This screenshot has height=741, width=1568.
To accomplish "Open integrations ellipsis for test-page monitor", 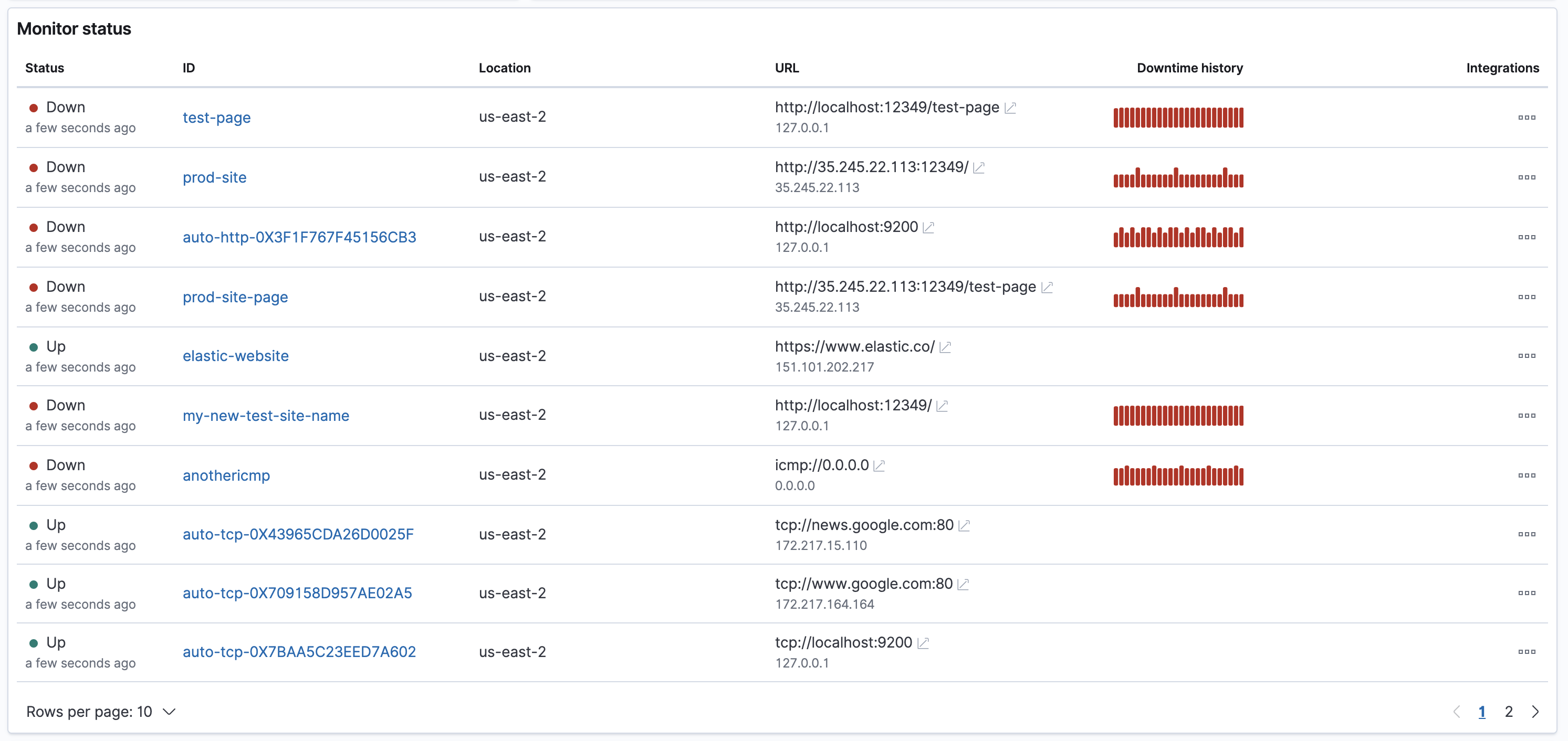I will click(1526, 118).
